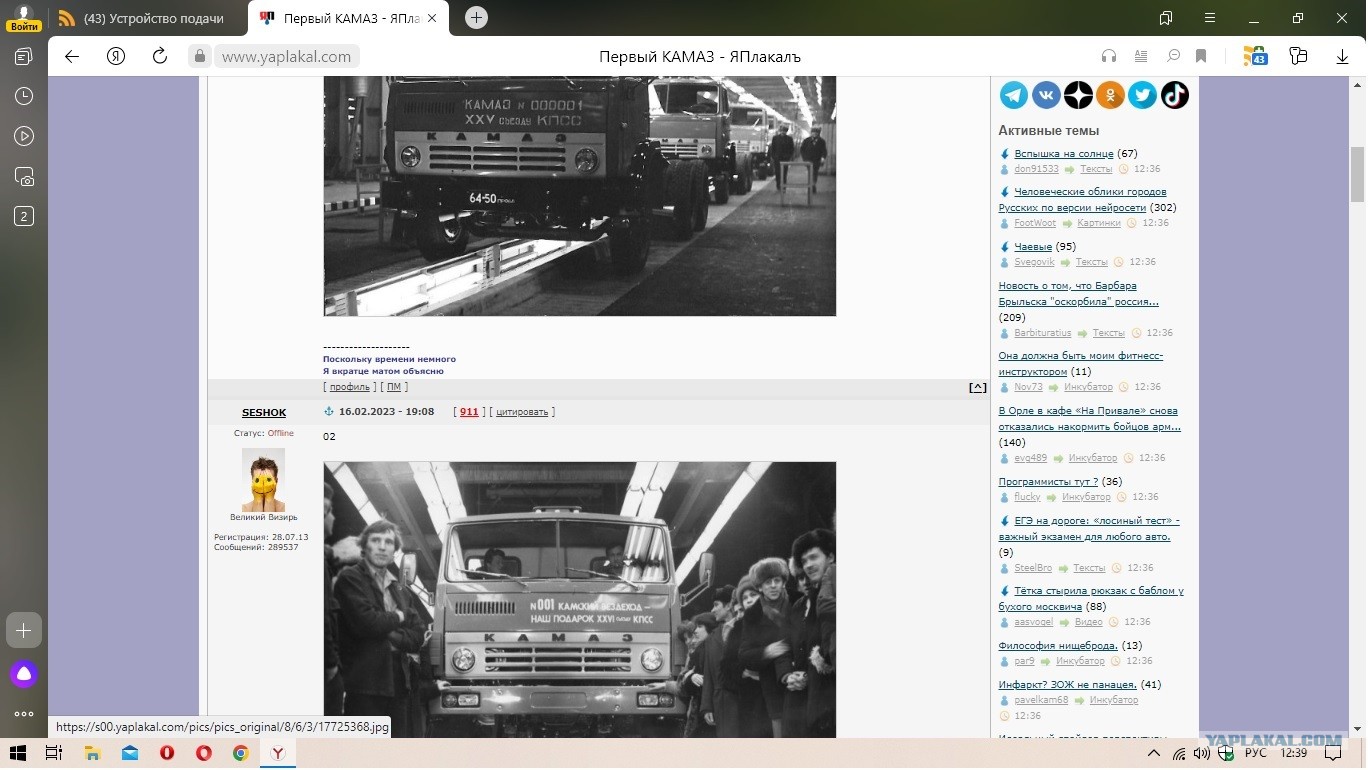The image size is (1368, 770).
Task: Click the page vertical scrollbar thumb
Action: [x=1357, y=174]
